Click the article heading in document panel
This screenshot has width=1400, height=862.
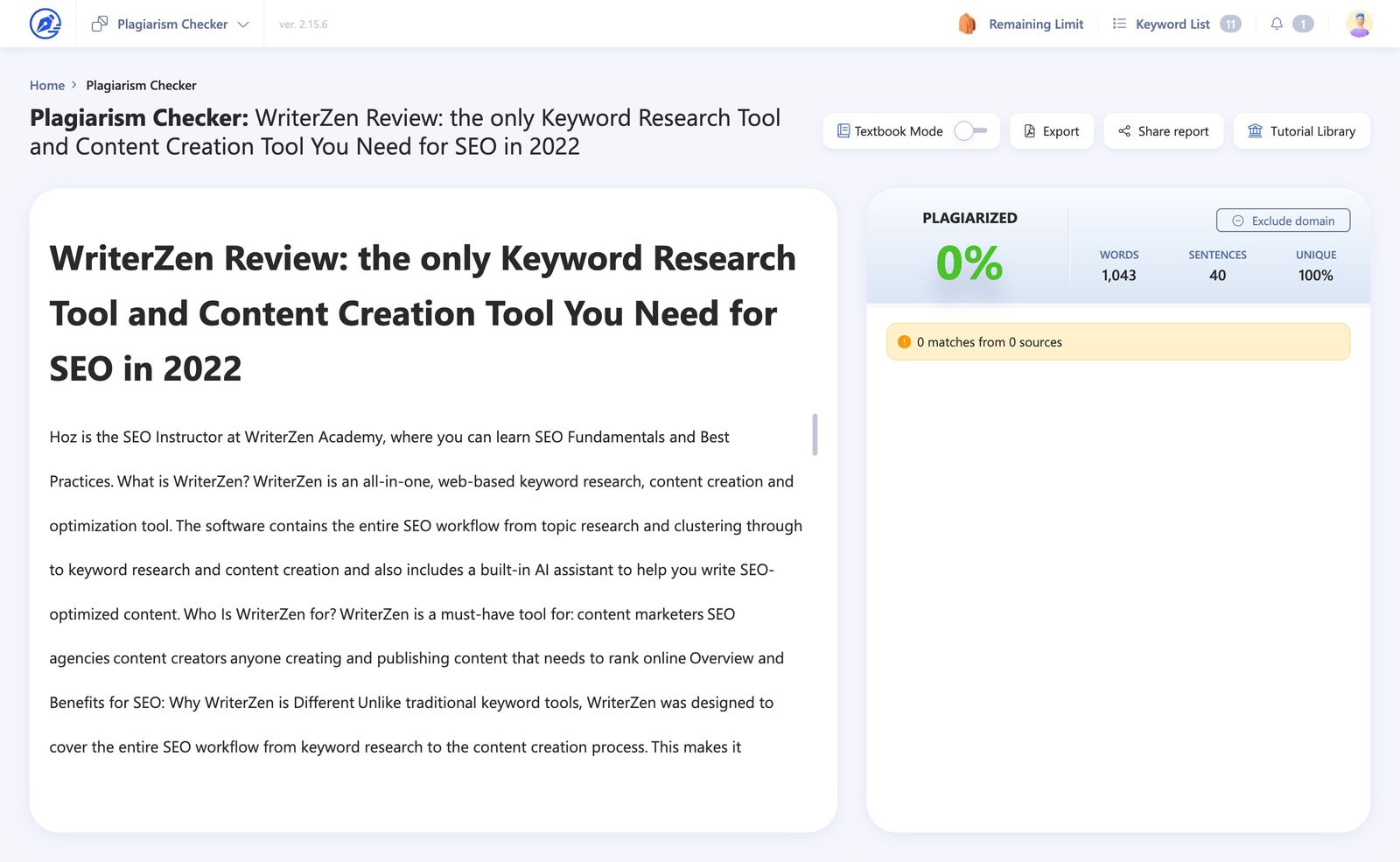coord(423,313)
